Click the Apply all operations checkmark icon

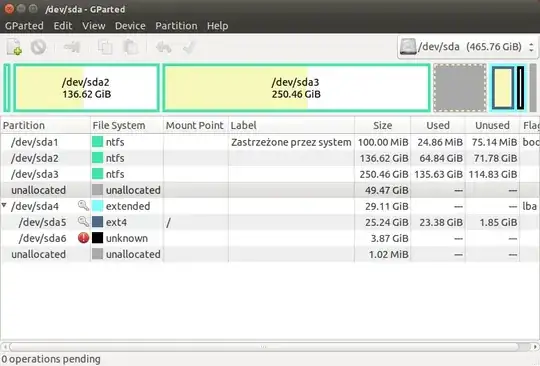coord(189,47)
